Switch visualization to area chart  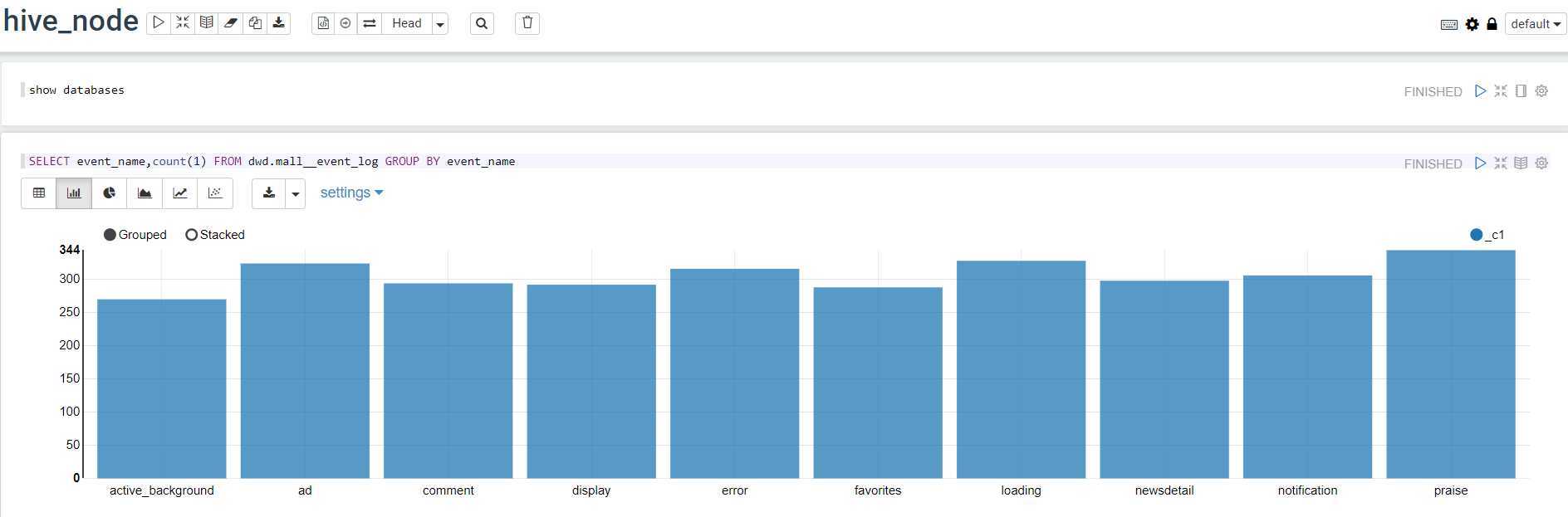click(x=145, y=193)
